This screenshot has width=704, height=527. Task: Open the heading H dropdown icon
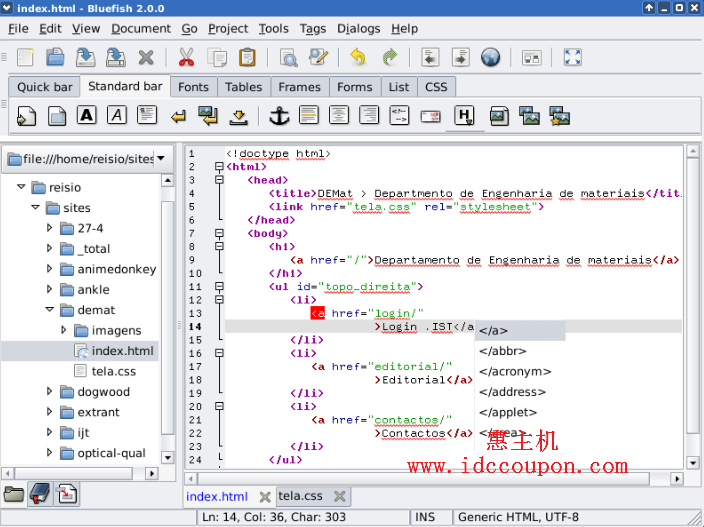click(464, 115)
